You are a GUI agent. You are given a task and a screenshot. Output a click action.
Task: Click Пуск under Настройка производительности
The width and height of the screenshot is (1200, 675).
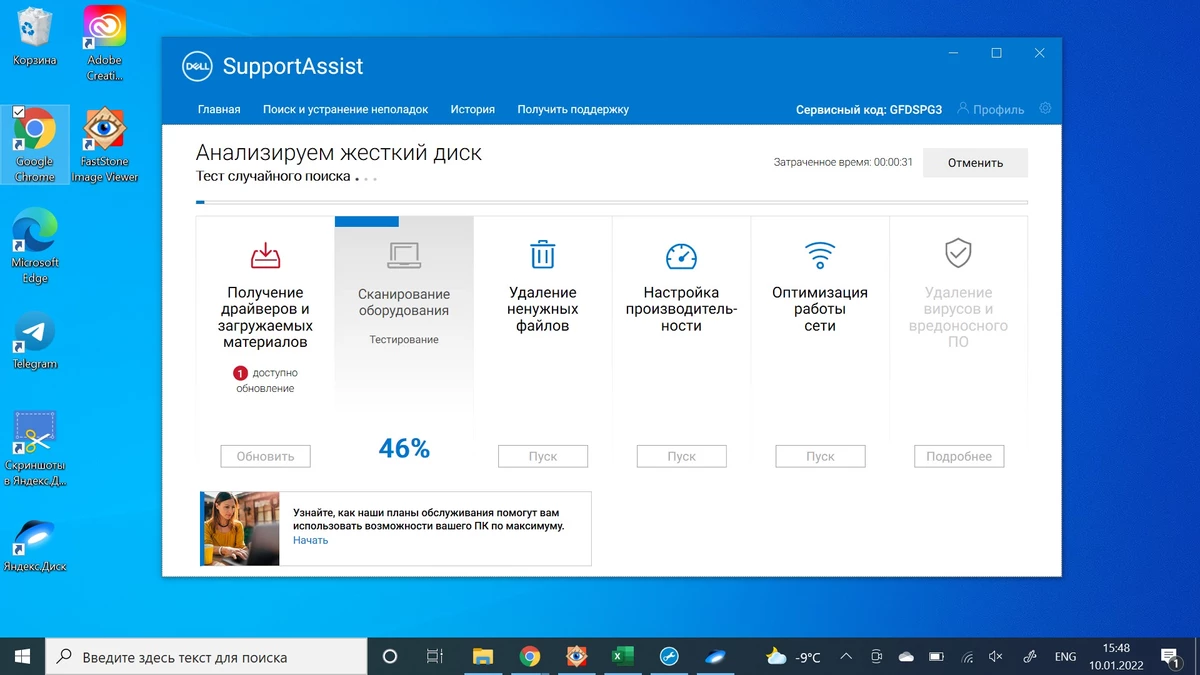(x=681, y=456)
